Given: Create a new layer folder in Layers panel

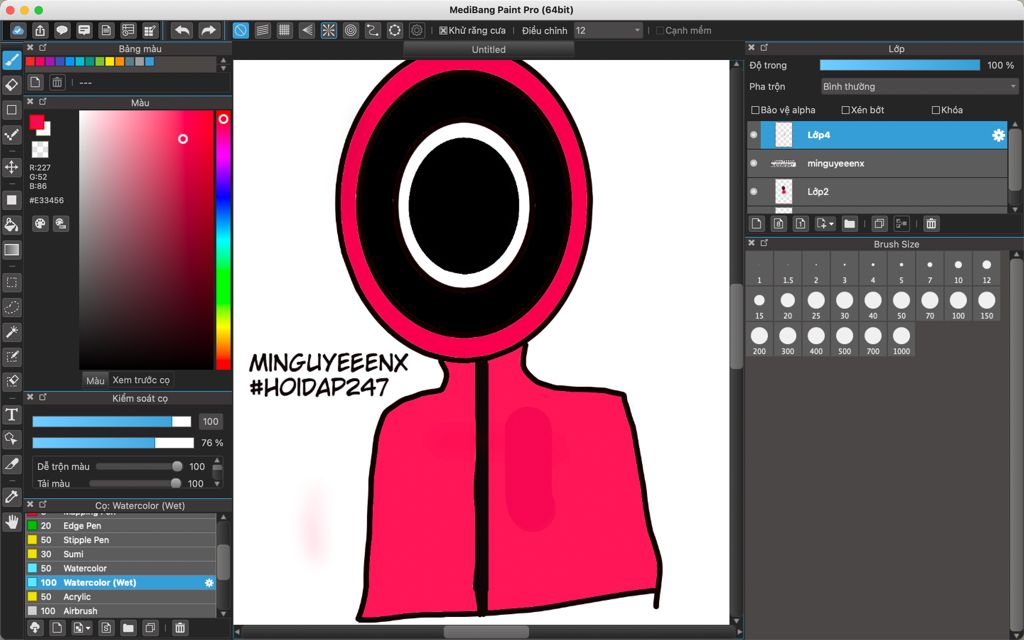Looking at the screenshot, I should (x=849, y=223).
